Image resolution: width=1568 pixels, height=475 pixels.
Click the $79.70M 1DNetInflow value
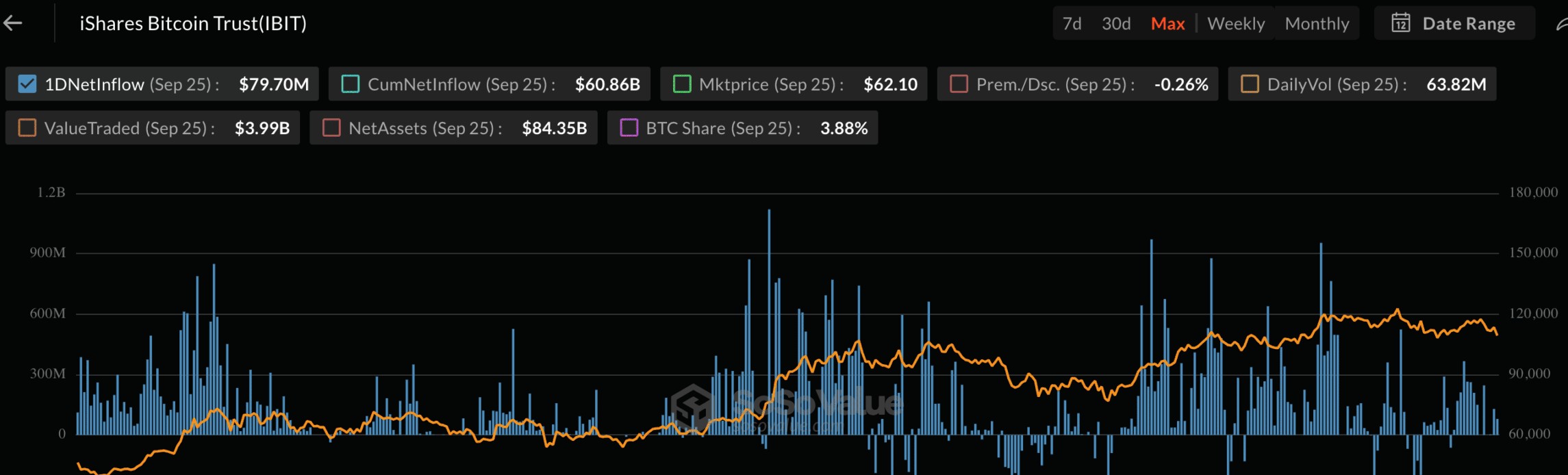pyautogui.click(x=274, y=84)
